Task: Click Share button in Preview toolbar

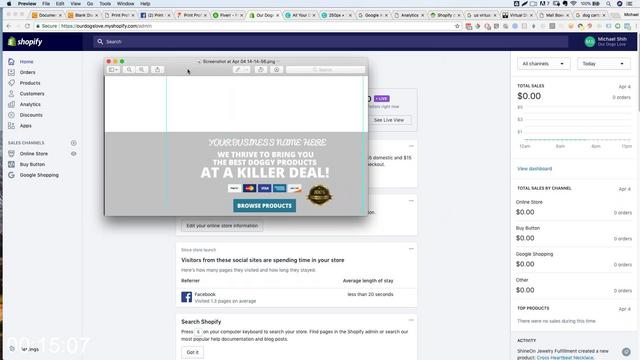Action: coord(158,70)
